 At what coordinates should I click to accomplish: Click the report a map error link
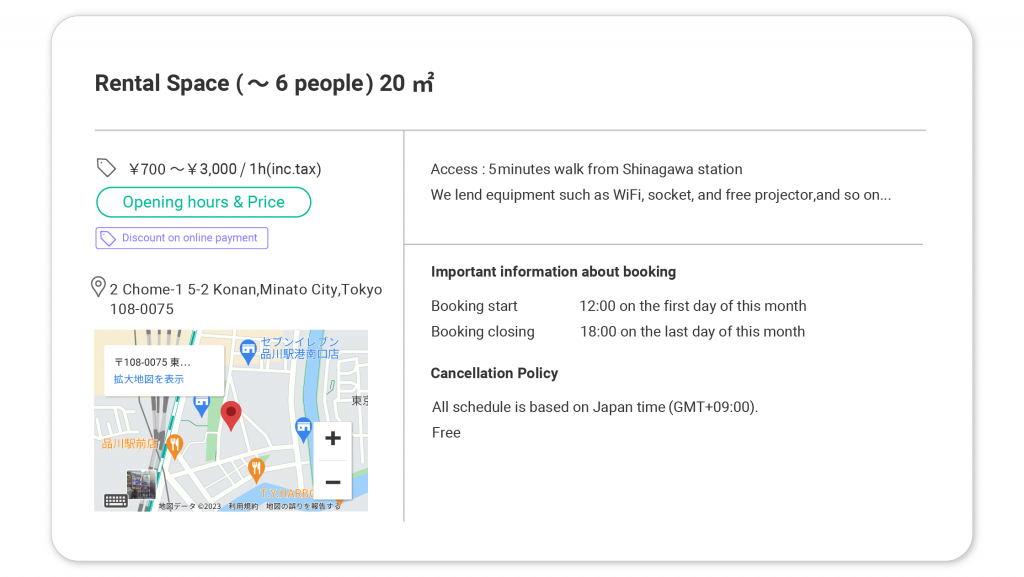(303, 507)
